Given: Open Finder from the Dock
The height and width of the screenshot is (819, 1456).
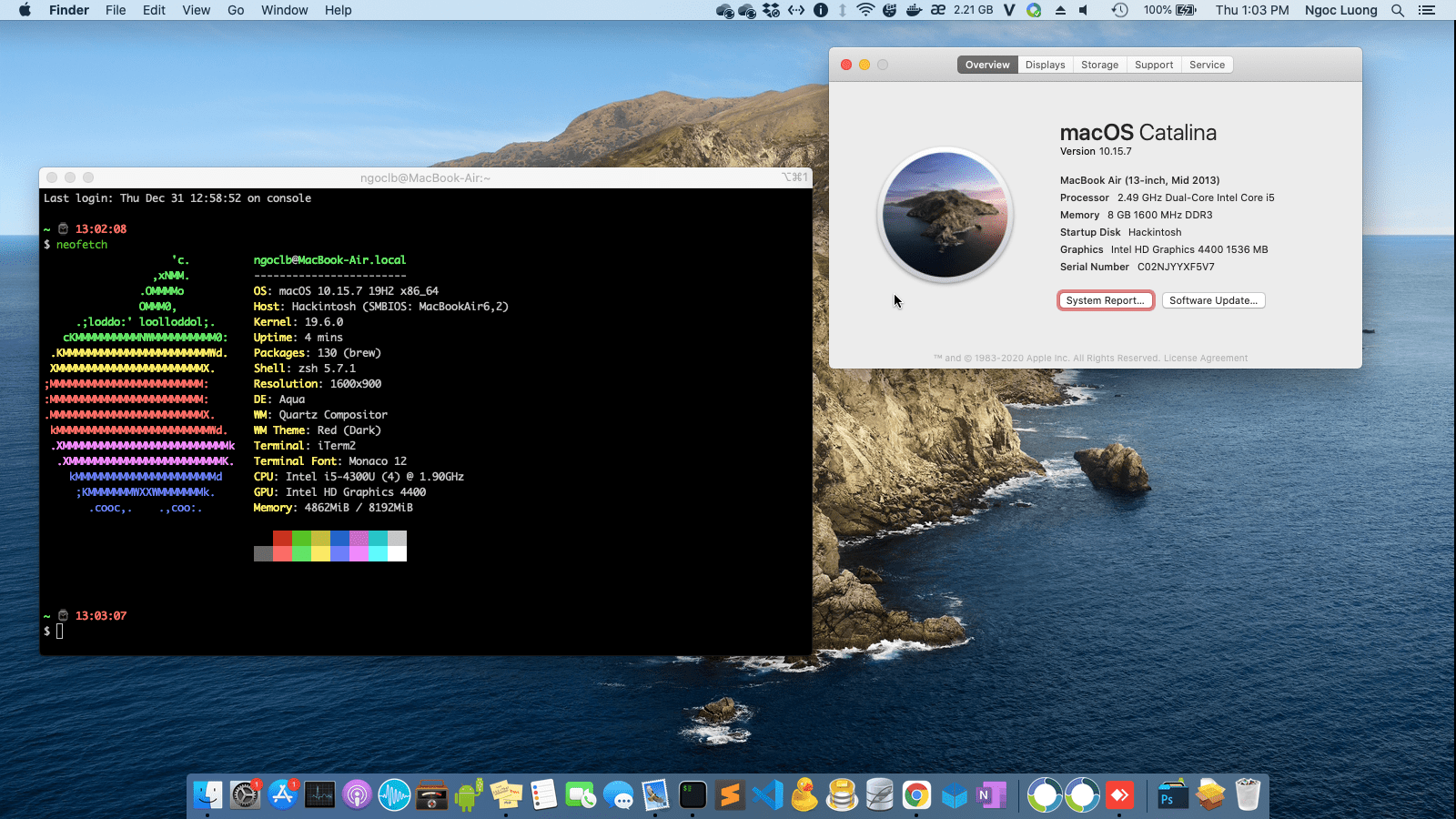Looking at the screenshot, I should coord(208,795).
